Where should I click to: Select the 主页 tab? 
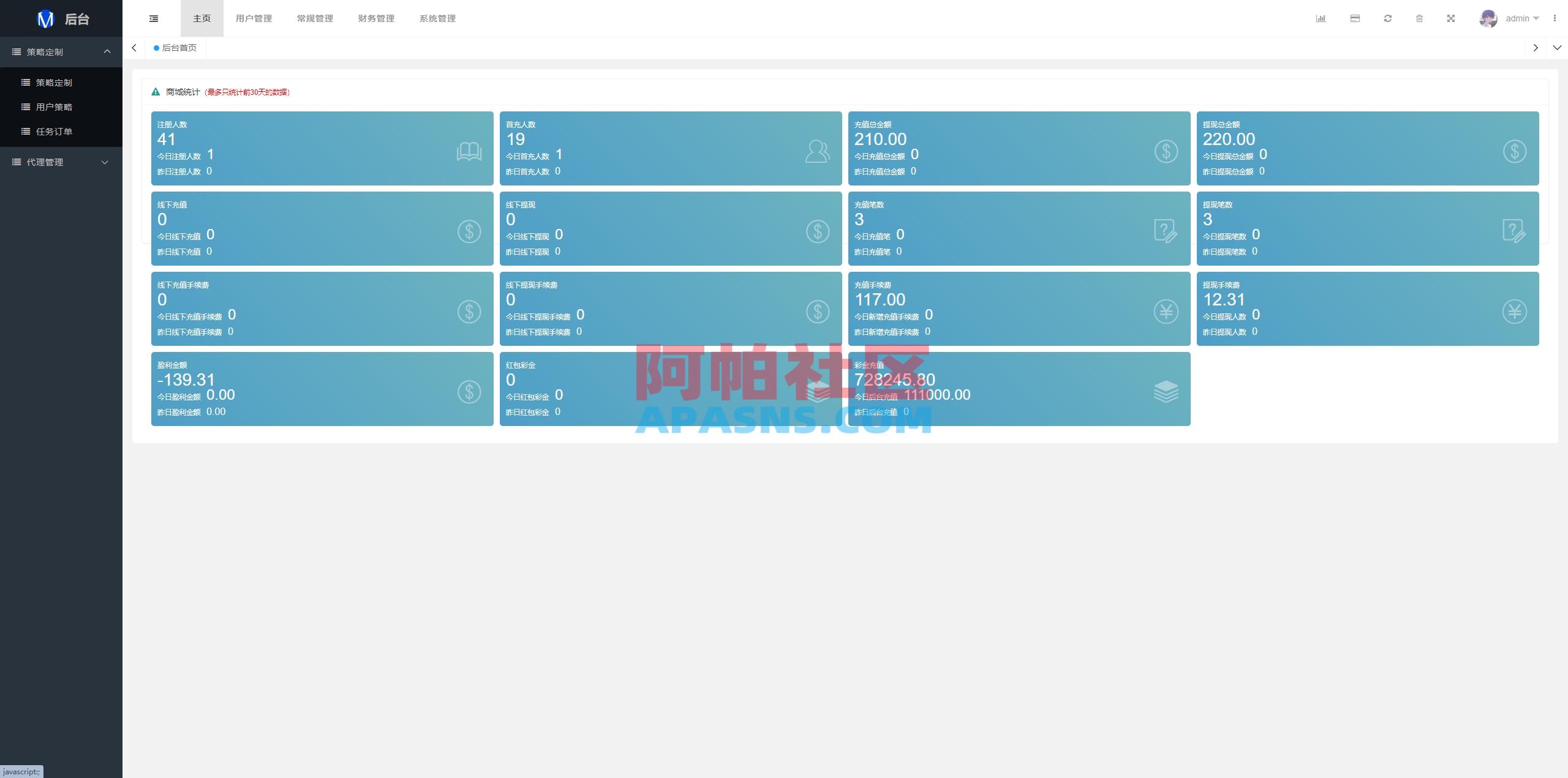coord(202,18)
